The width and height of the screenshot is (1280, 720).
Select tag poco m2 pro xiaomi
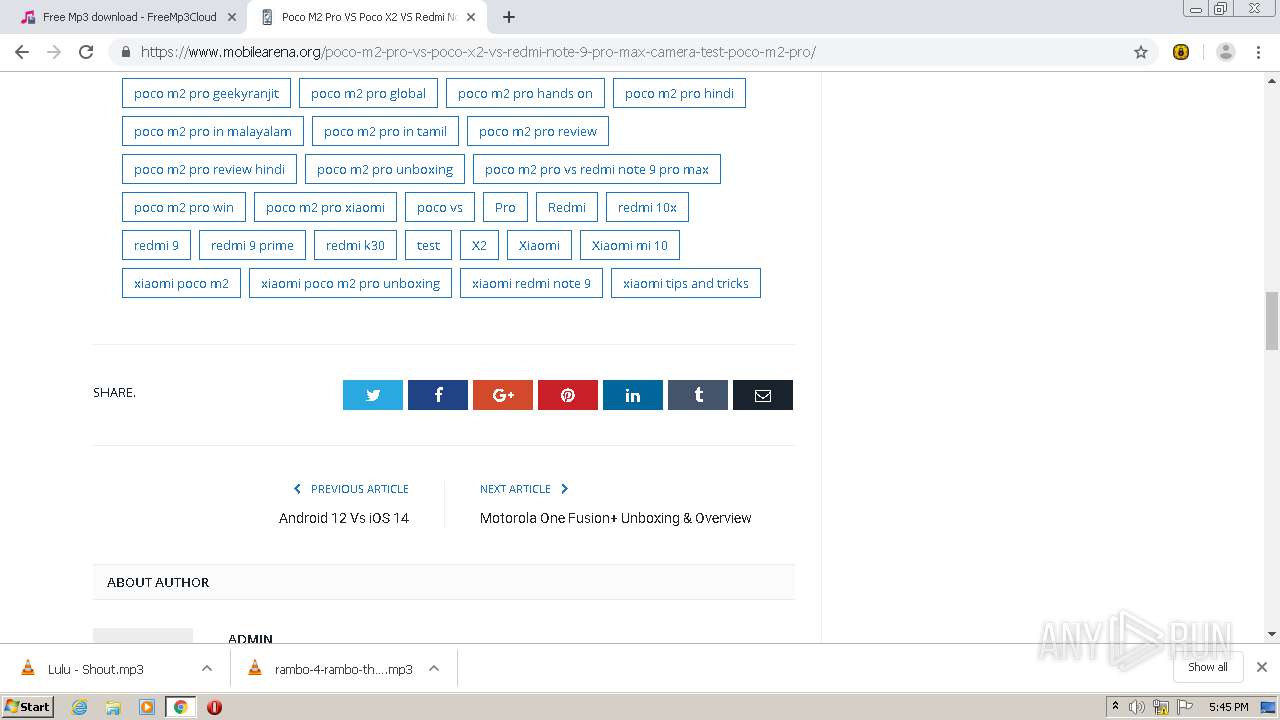coord(325,207)
